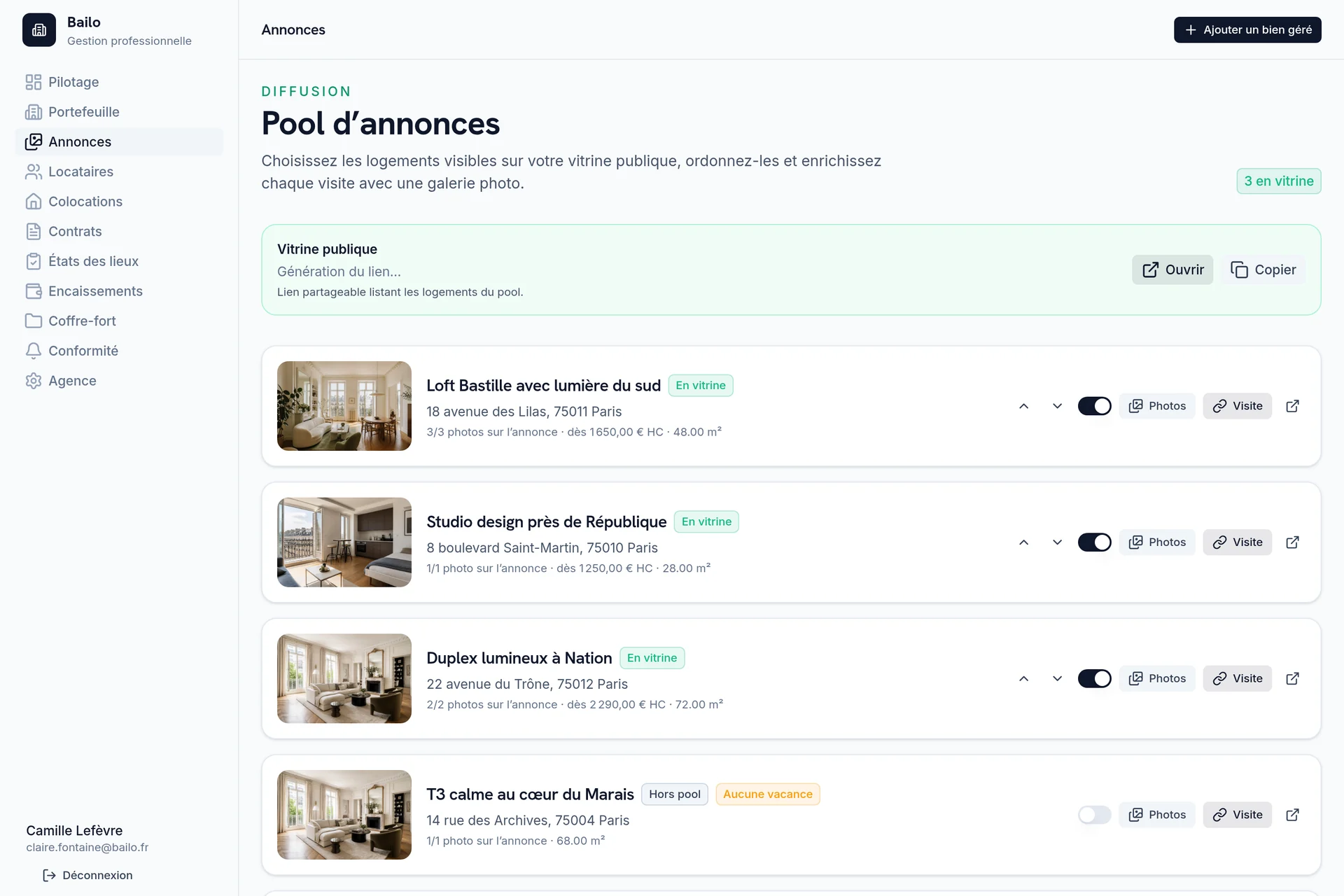This screenshot has width=1344, height=896.
Task: Go to Conformité page
Action: (x=119, y=351)
